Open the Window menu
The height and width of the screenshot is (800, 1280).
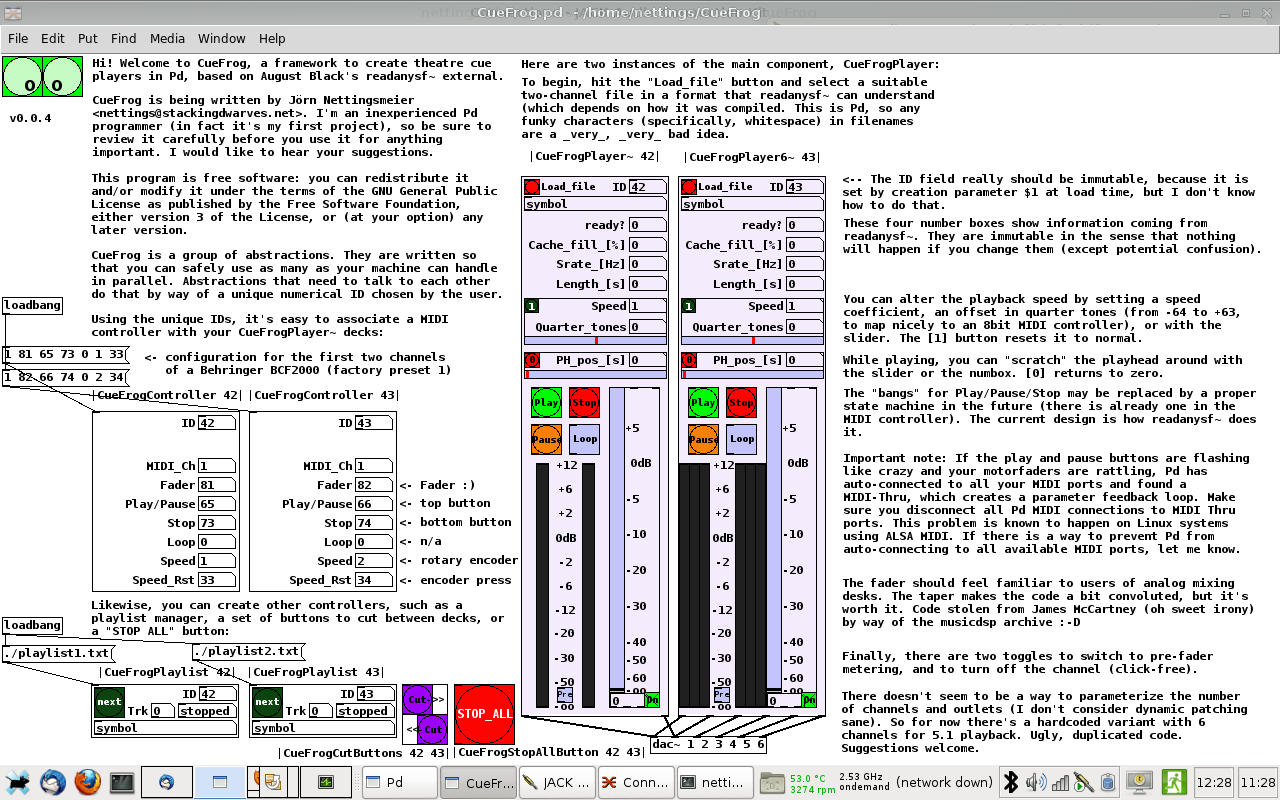tap(222, 38)
